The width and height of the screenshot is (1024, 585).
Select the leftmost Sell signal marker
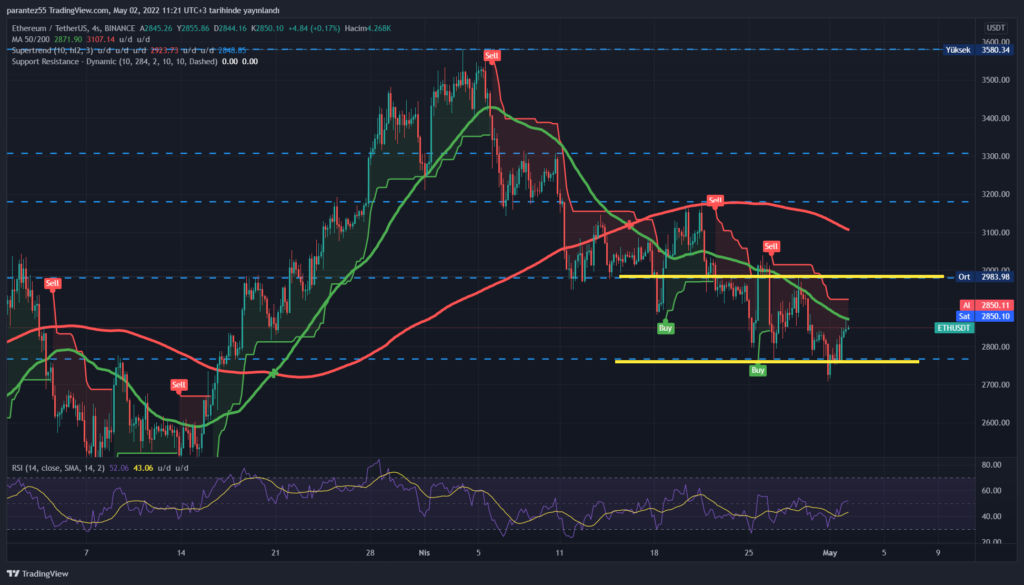(52, 284)
